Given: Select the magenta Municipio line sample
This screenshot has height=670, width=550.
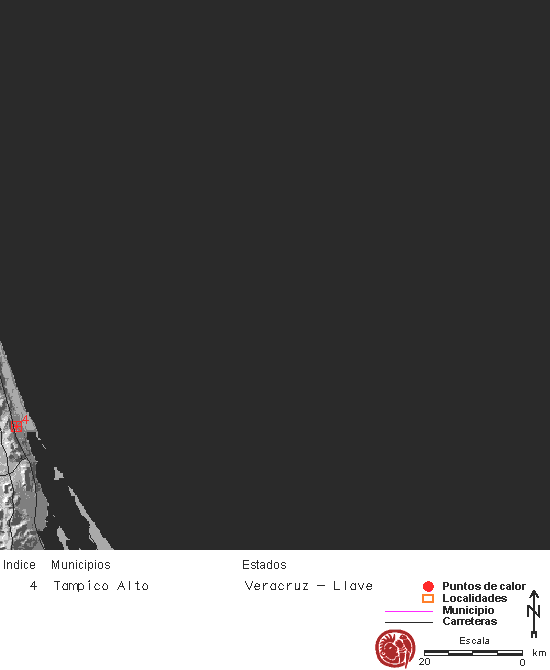Looking at the screenshot, I should [409, 611].
